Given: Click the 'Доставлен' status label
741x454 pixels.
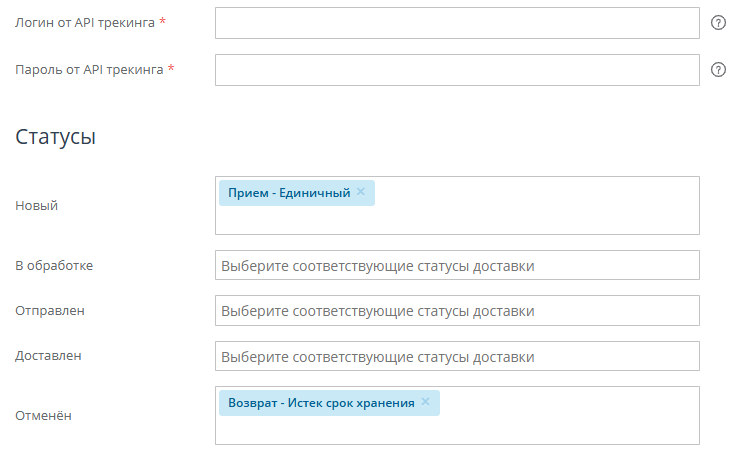Looking at the screenshot, I should coord(48,356).
